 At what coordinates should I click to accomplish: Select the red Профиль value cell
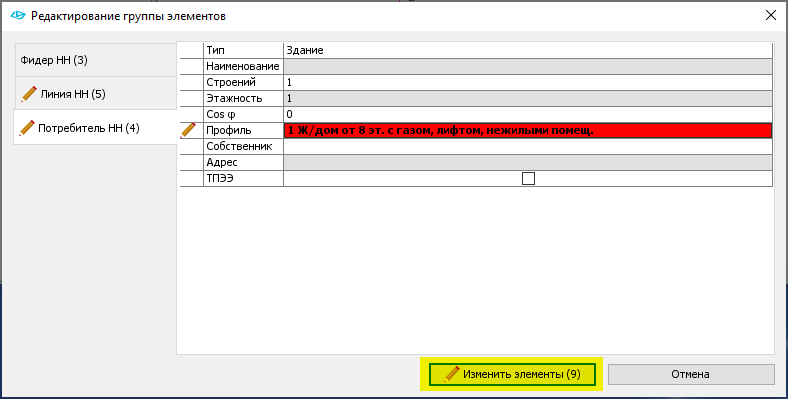pyautogui.click(x=528, y=131)
